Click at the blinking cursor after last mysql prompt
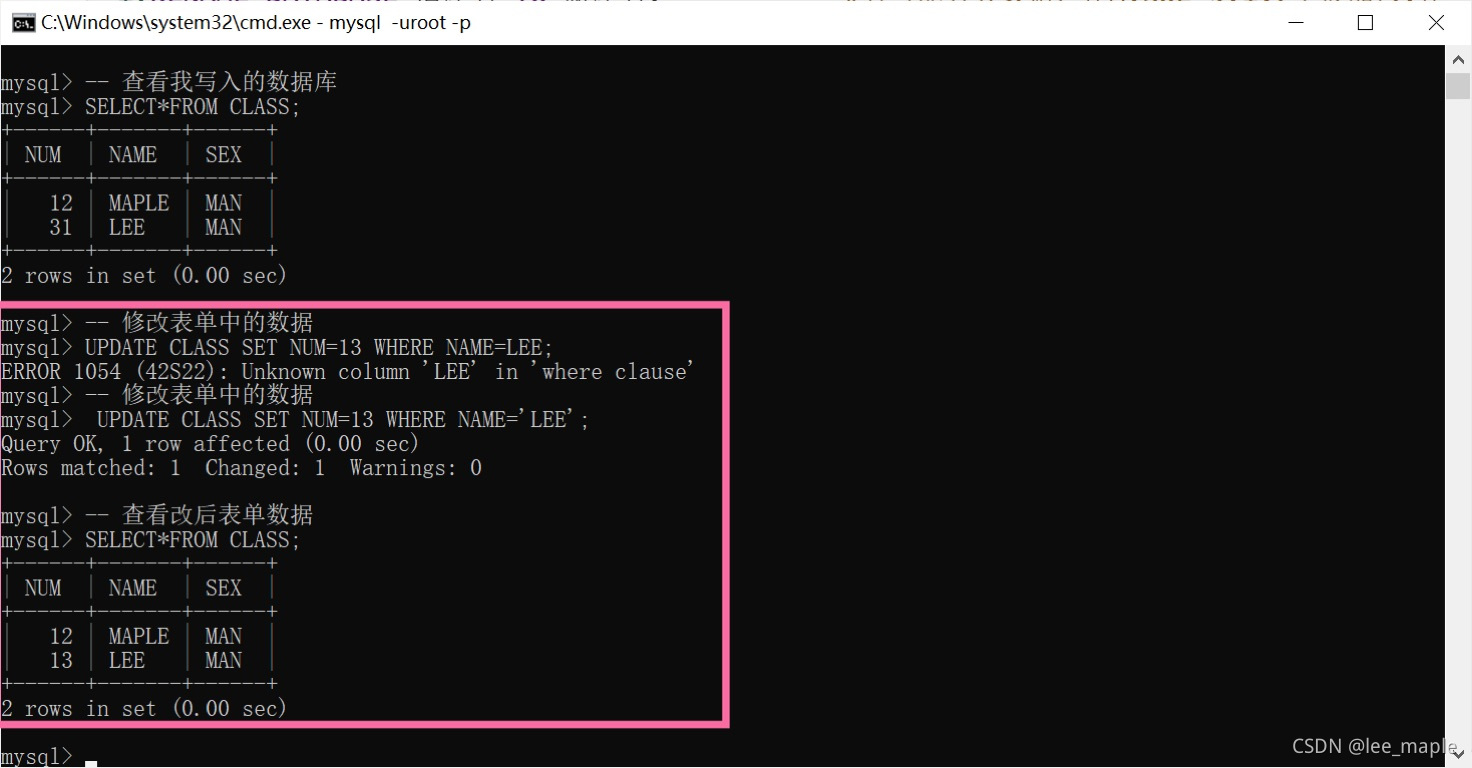The width and height of the screenshot is (1472, 768). coord(91,762)
